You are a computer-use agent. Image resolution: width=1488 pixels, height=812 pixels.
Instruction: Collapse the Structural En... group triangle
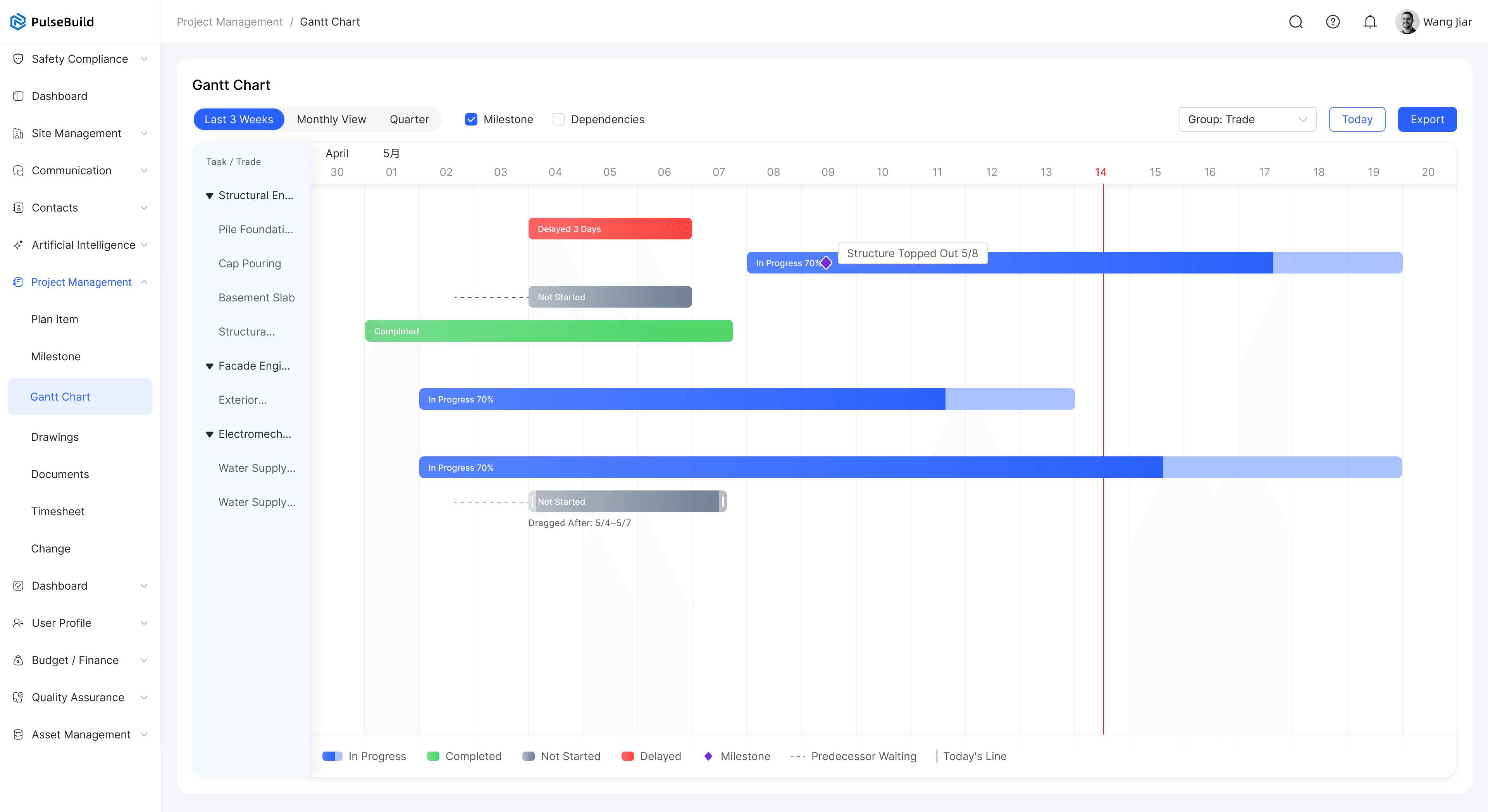210,196
